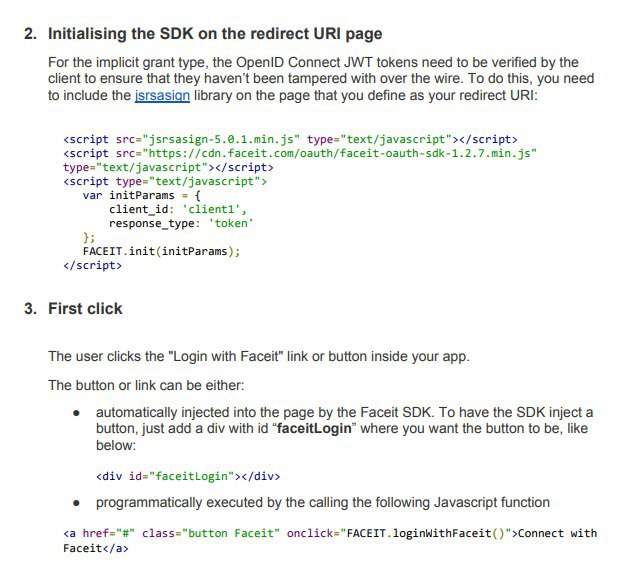Click the client_id 'client1' code line

click(178, 209)
